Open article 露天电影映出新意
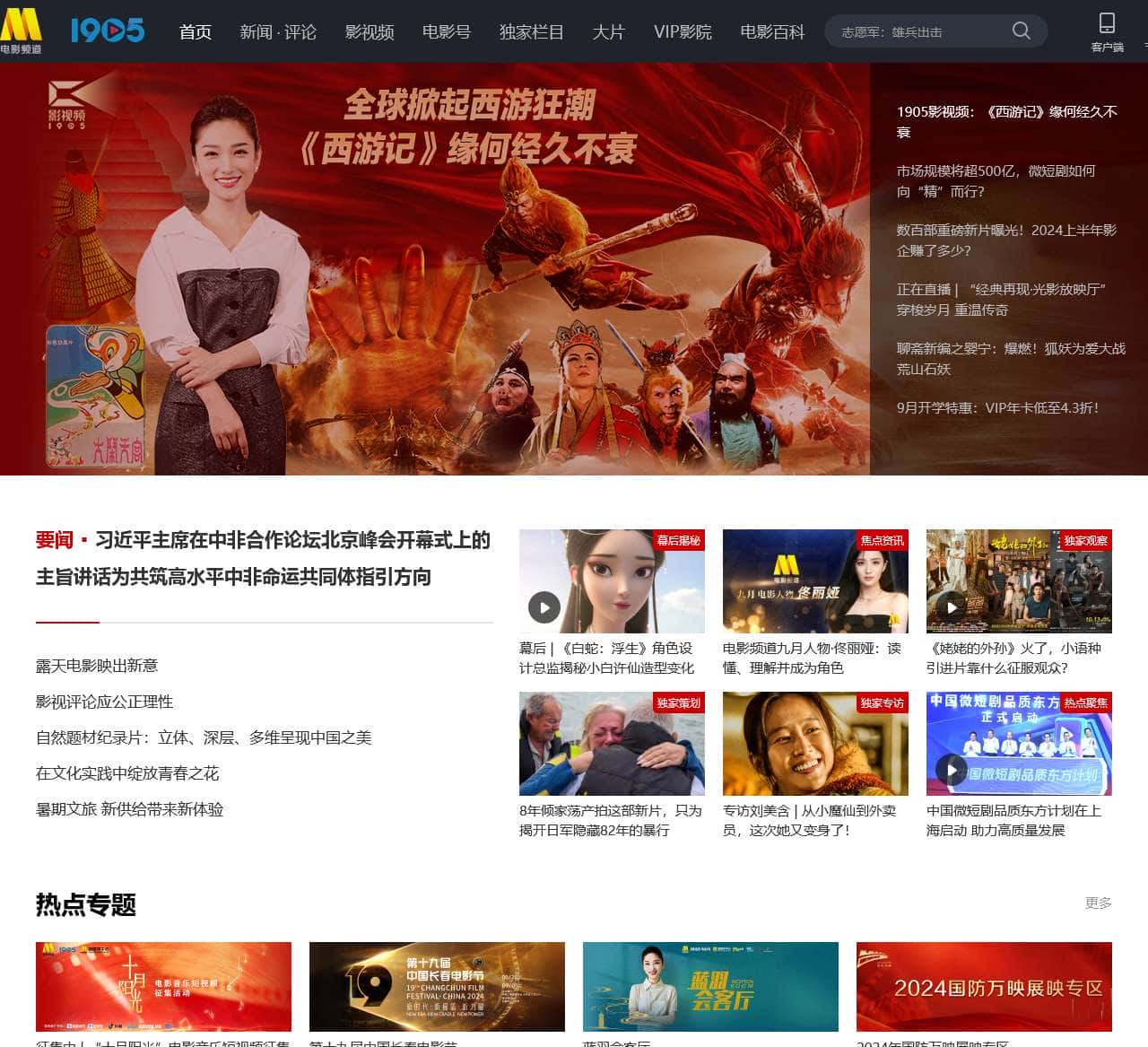1148x1047 pixels. coord(97,666)
